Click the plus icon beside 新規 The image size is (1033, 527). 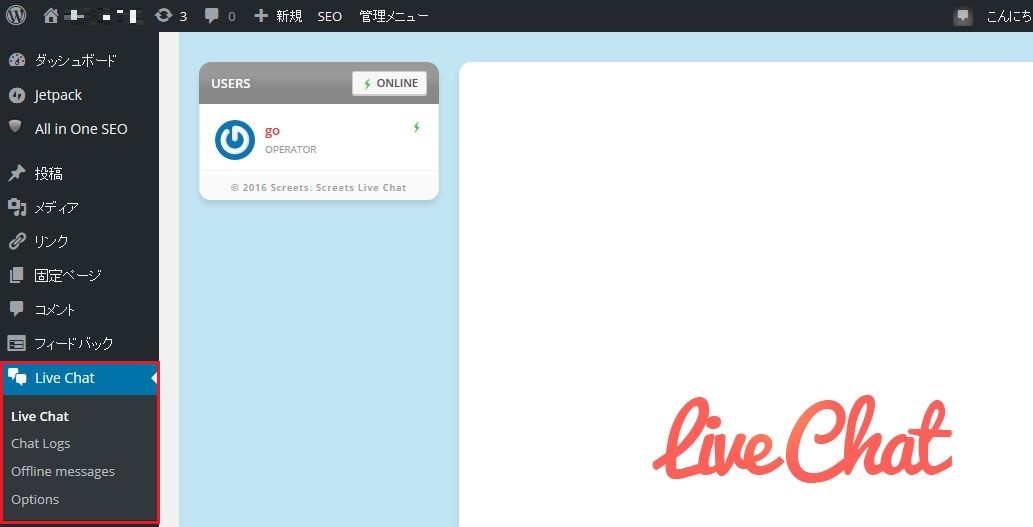pyautogui.click(x=261, y=16)
